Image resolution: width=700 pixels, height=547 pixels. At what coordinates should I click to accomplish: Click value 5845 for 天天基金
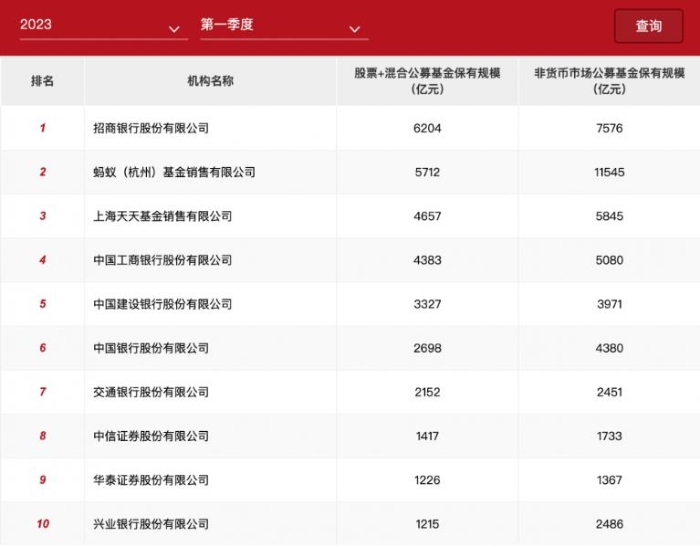click(x=609, y=216)
